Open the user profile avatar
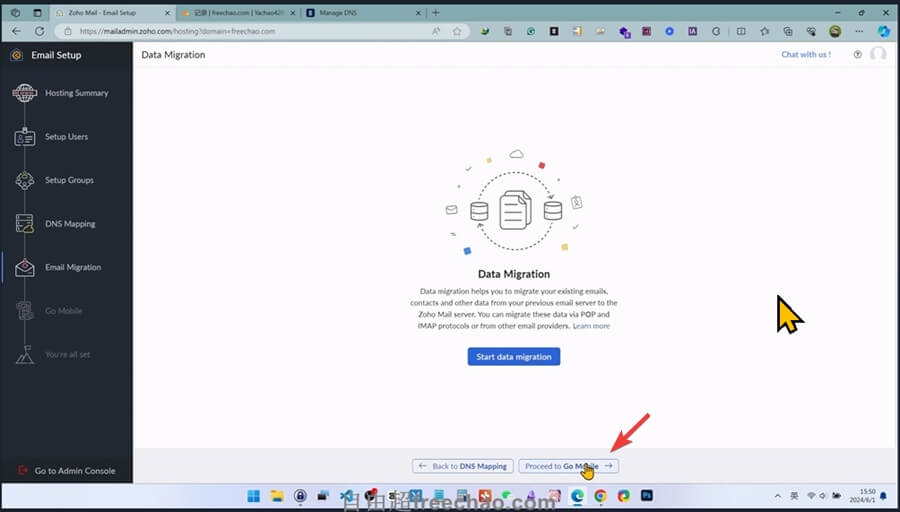 pyautogui.click(x=878, y=55)
